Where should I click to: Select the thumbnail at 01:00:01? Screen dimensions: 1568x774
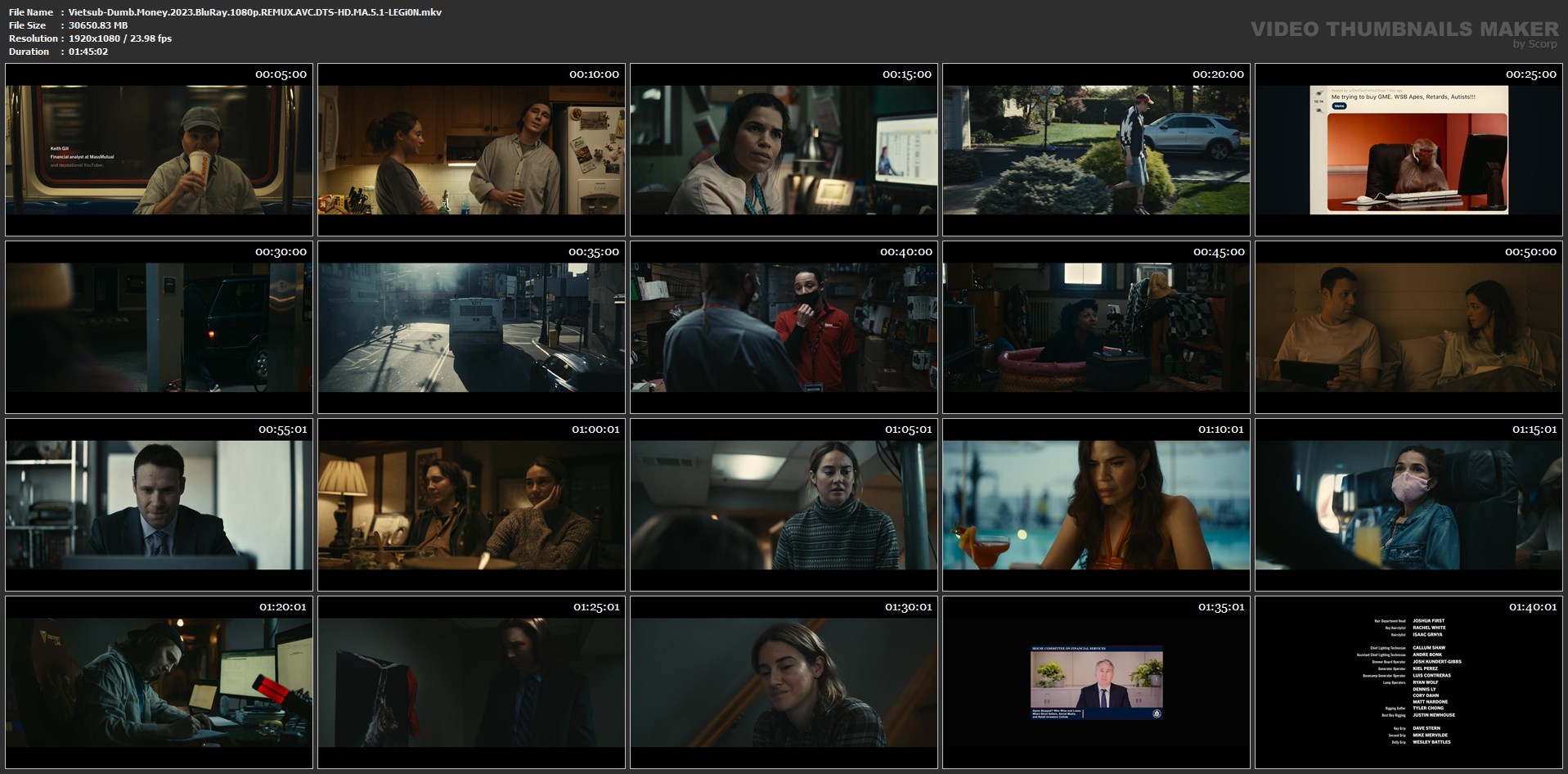coord(471,505)
